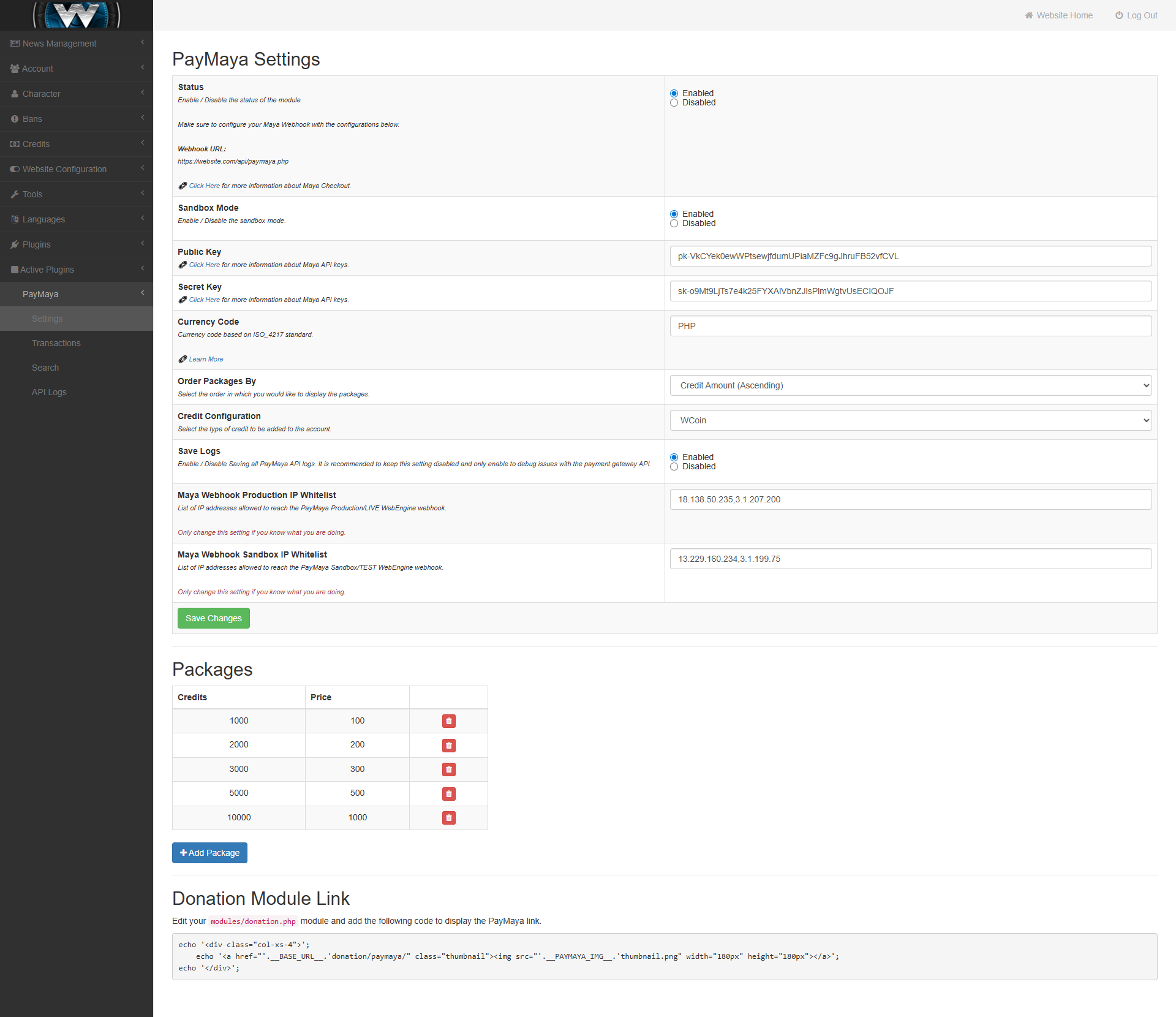Open the Transactions submenu item
Screen dimensions: 1176x1017
pos(56,343)
